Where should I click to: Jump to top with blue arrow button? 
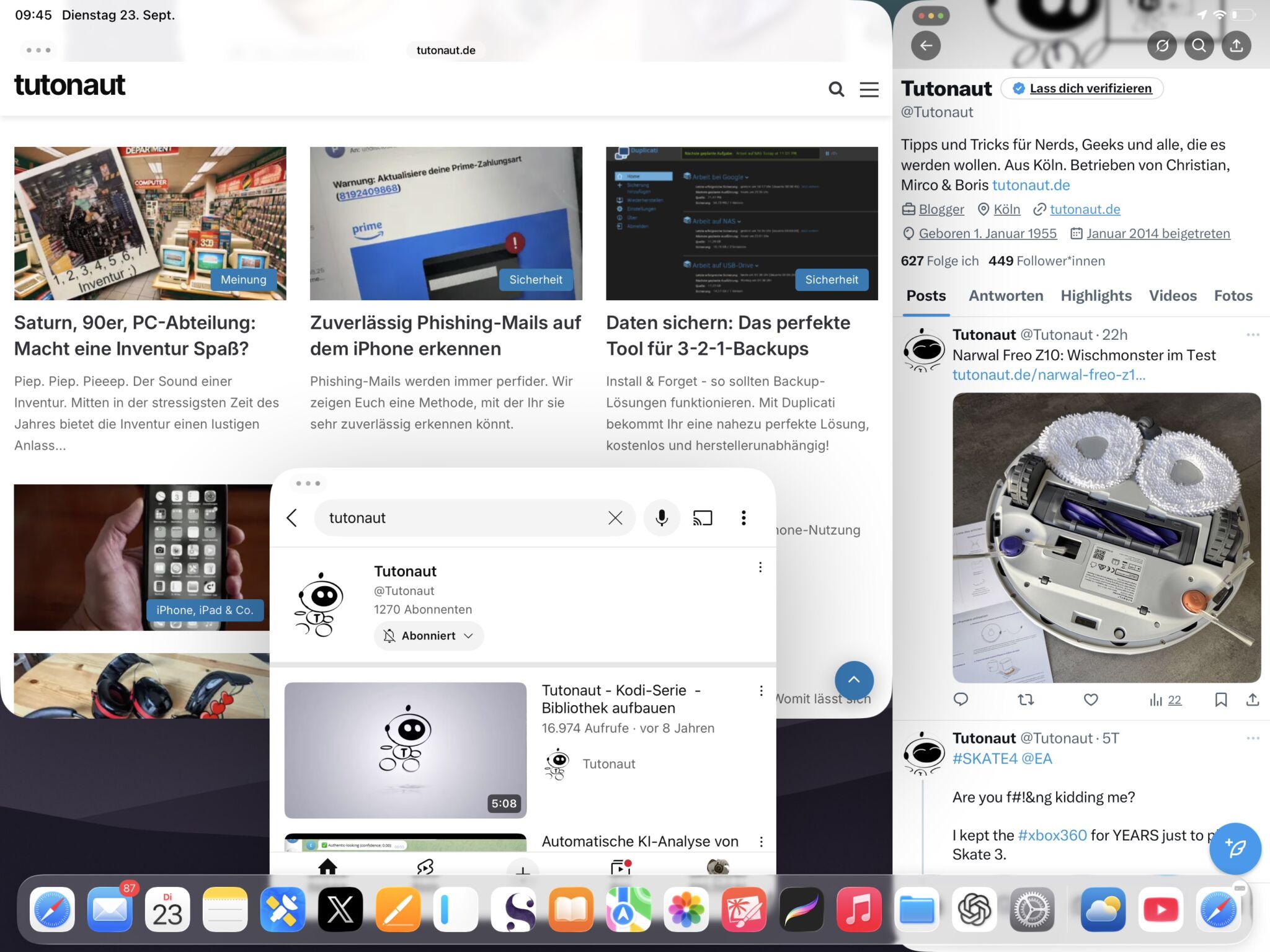pyautogui.click(x=854, y=680)
